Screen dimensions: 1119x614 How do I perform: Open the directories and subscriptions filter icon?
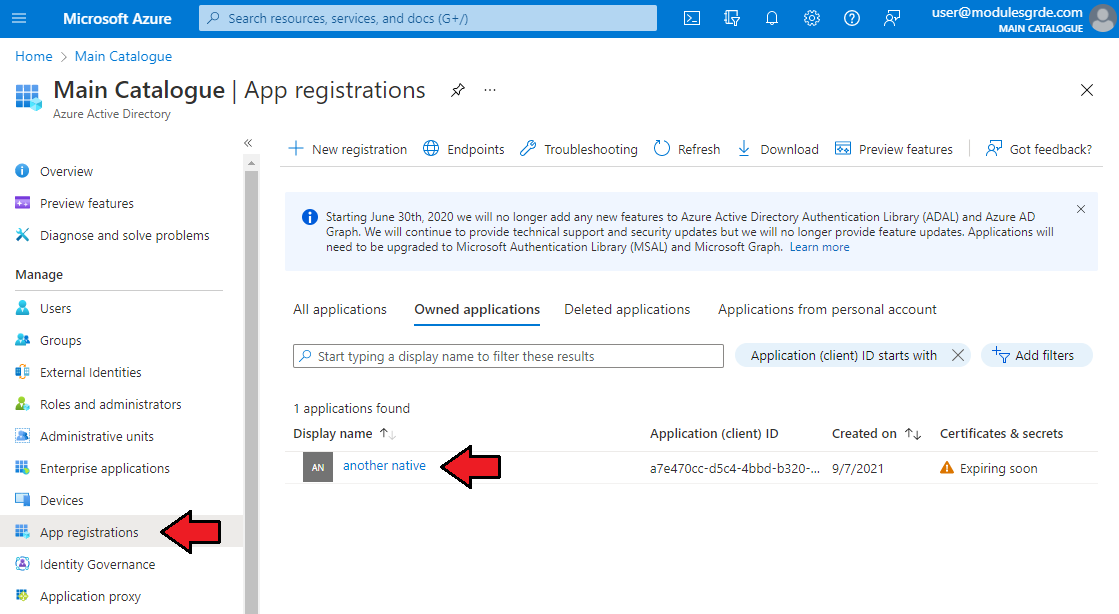(x=732, y=18)
